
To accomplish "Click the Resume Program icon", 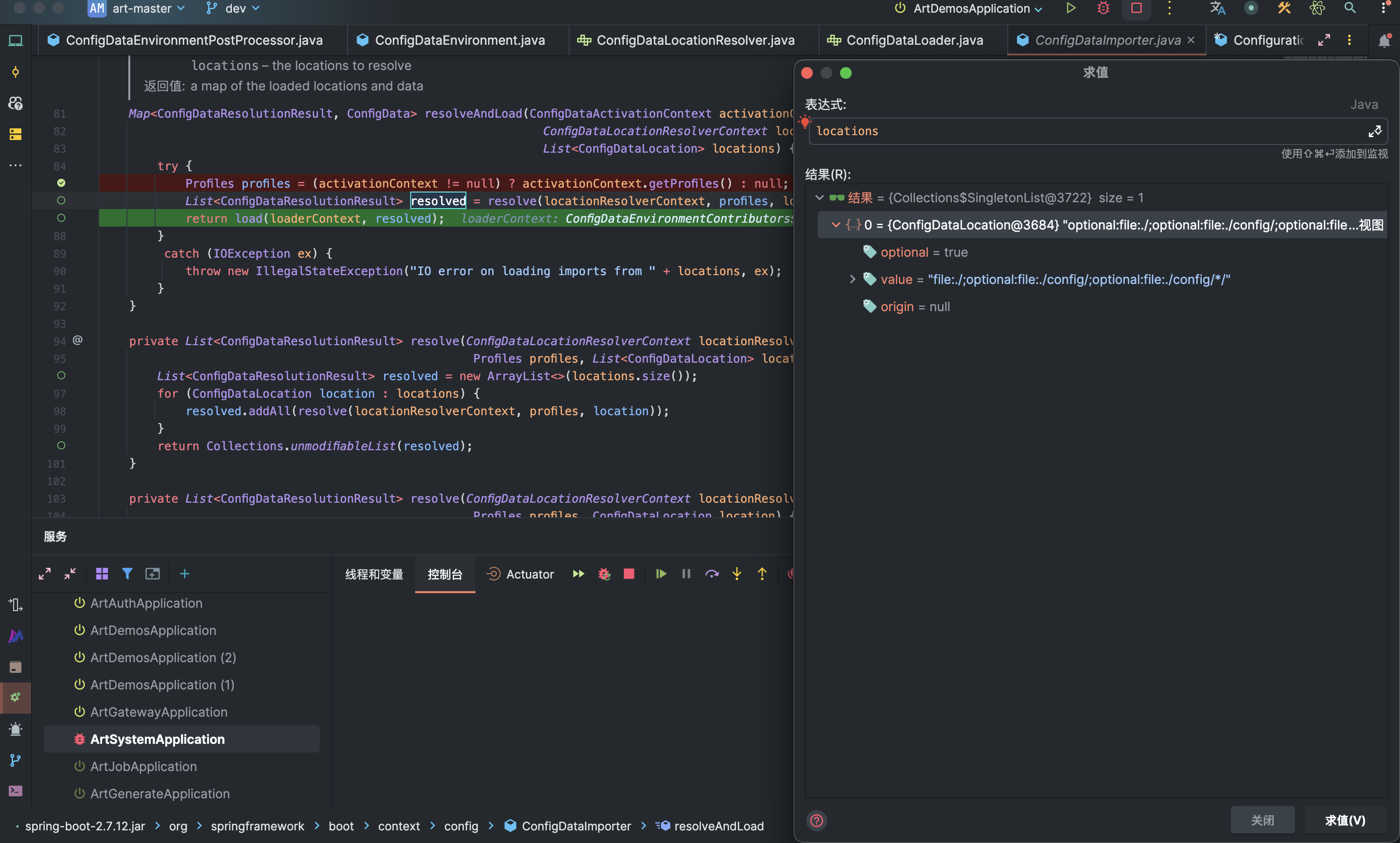I will click(x=661, y=574).
